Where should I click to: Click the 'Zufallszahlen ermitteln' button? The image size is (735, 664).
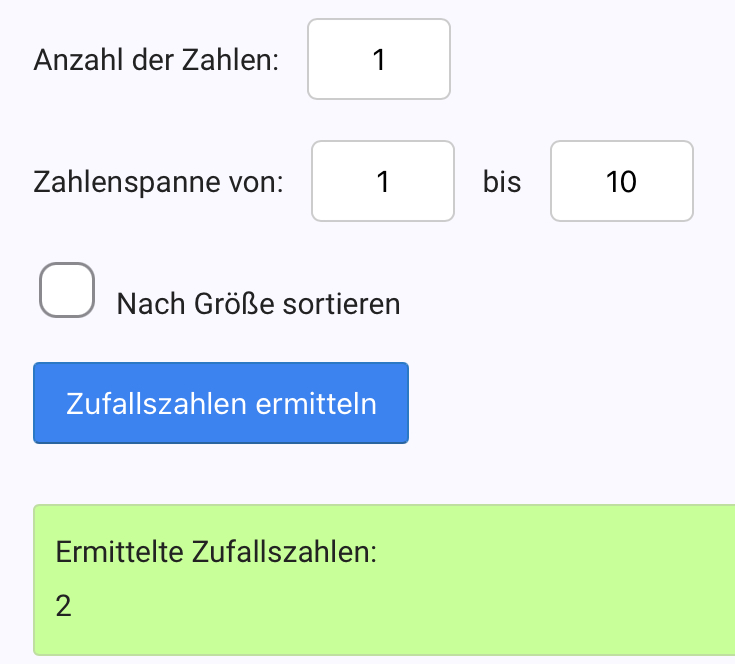pyautogui.click(x=221, y=403)
